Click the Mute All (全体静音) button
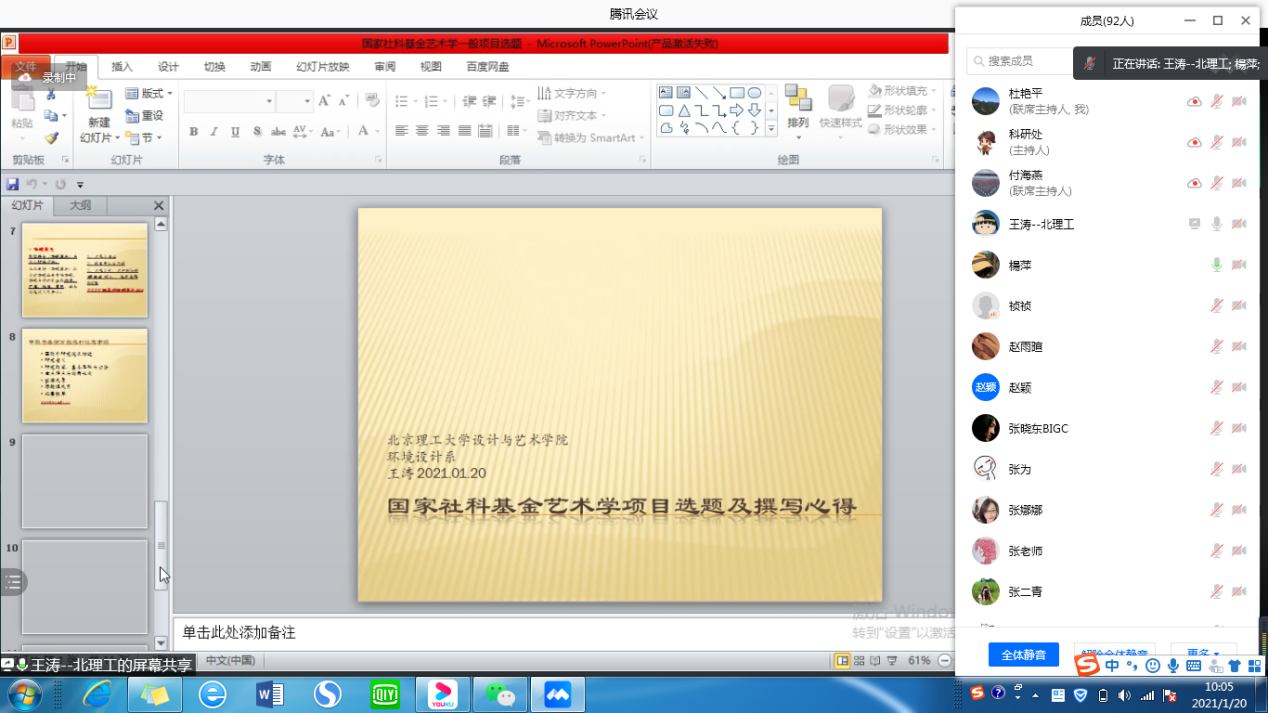 click(x=1023, y=655)
